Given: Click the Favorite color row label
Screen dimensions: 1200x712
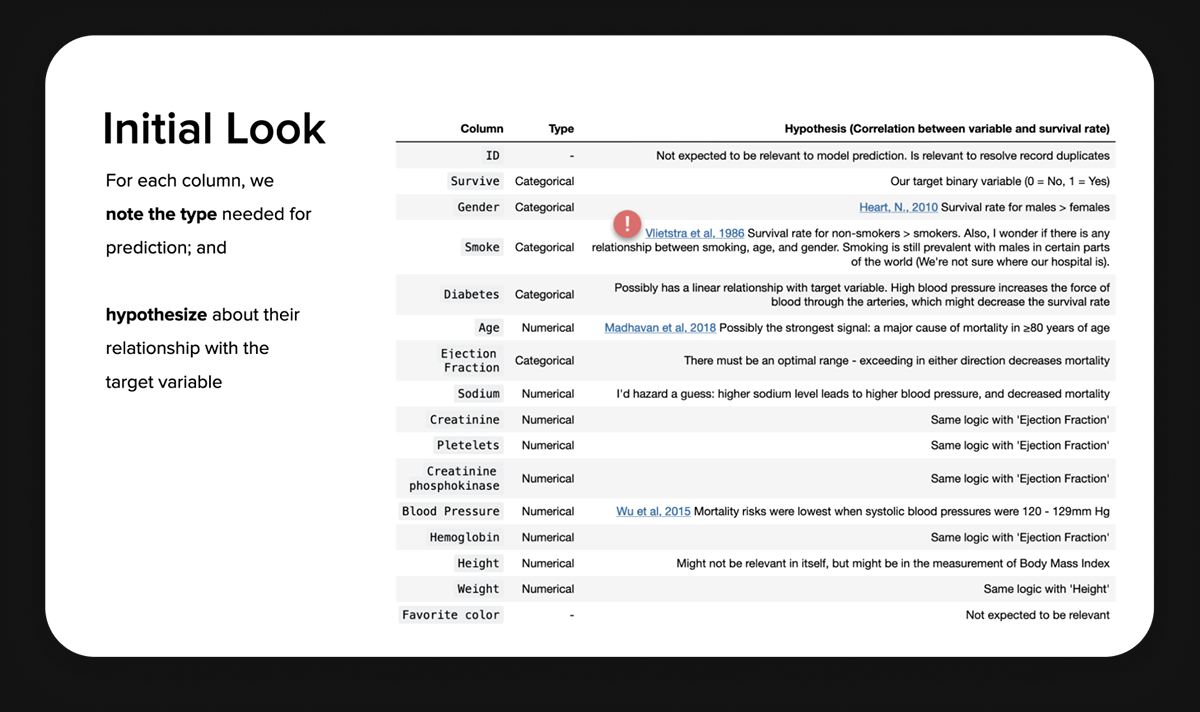Looking at the screenshot, I should pos(450,615).
